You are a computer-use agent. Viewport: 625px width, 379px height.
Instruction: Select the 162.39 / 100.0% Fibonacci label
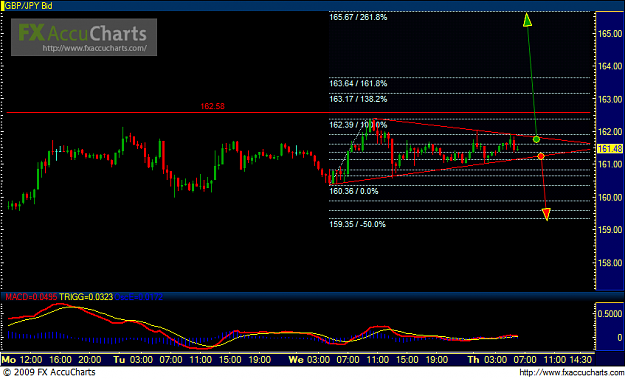[x=358, y=125]
